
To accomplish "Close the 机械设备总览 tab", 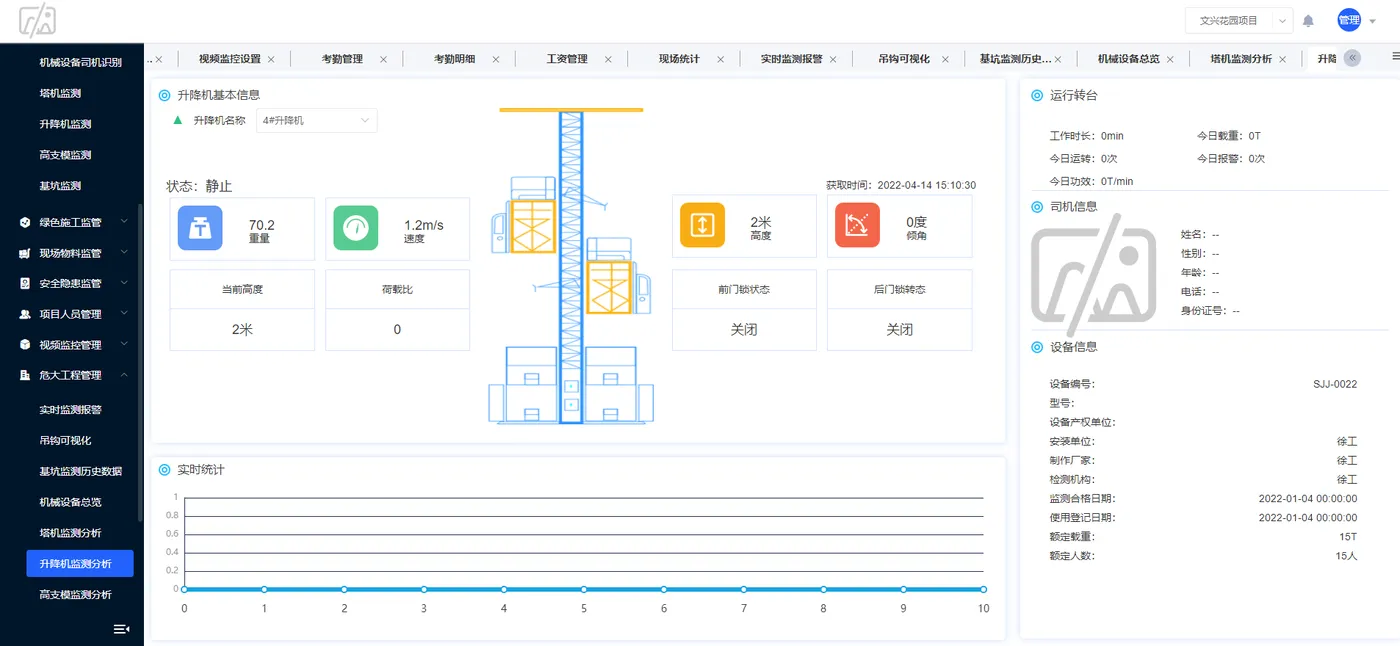I will 1170,59.
